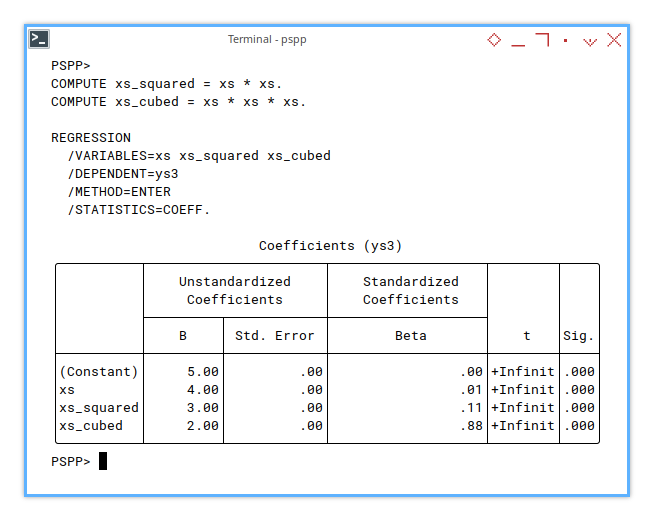654x521 pixels.
Task: Click the 't' column header
Action: tap(527, 336)
